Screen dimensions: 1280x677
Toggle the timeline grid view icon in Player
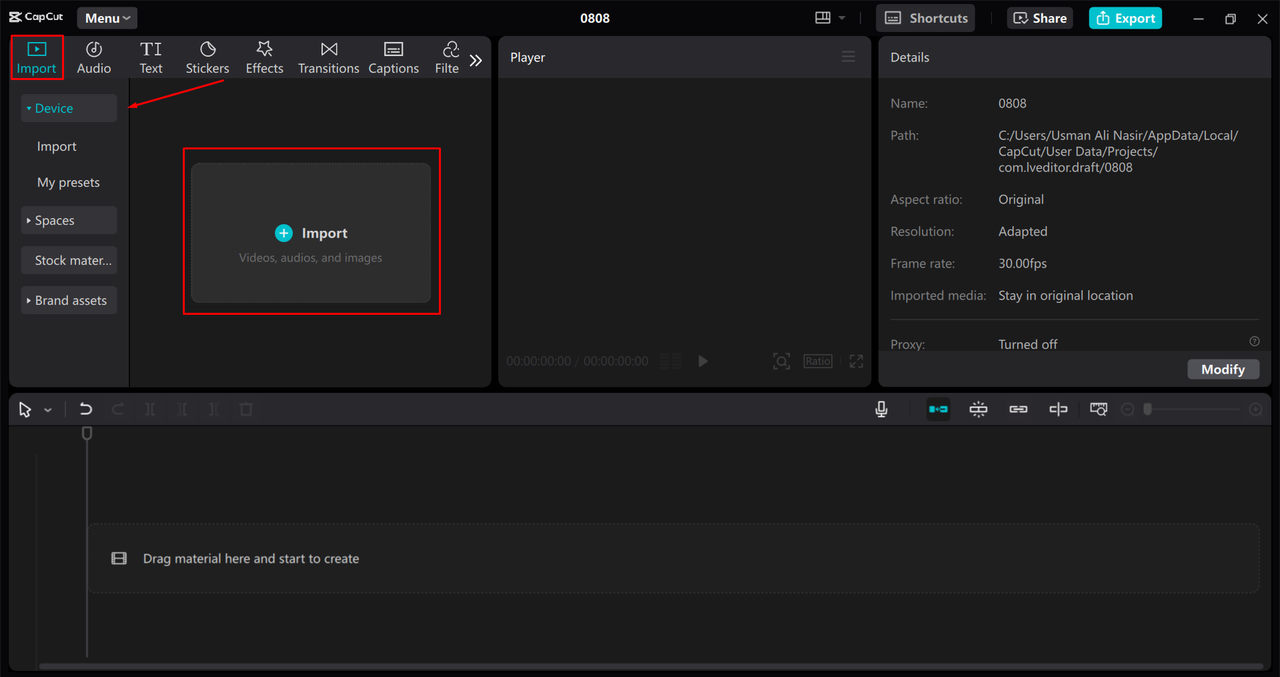tap(671, 361)
